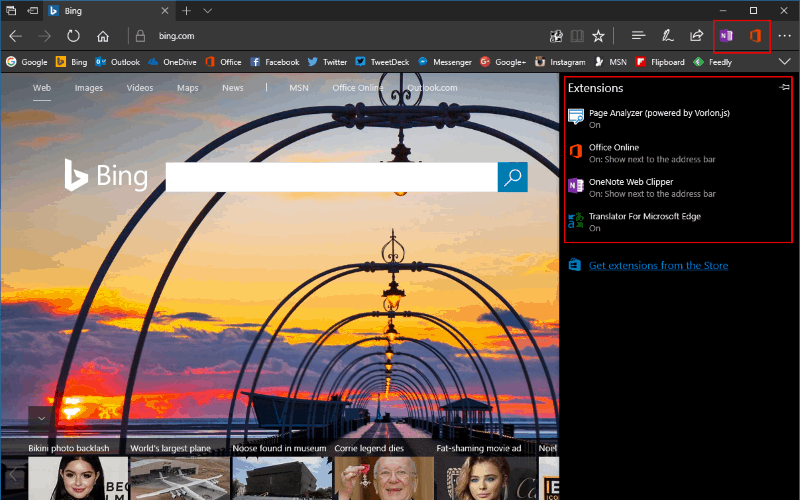800x500 pixels.
Task: Share this page via share icon
Action: coord(696,36)
